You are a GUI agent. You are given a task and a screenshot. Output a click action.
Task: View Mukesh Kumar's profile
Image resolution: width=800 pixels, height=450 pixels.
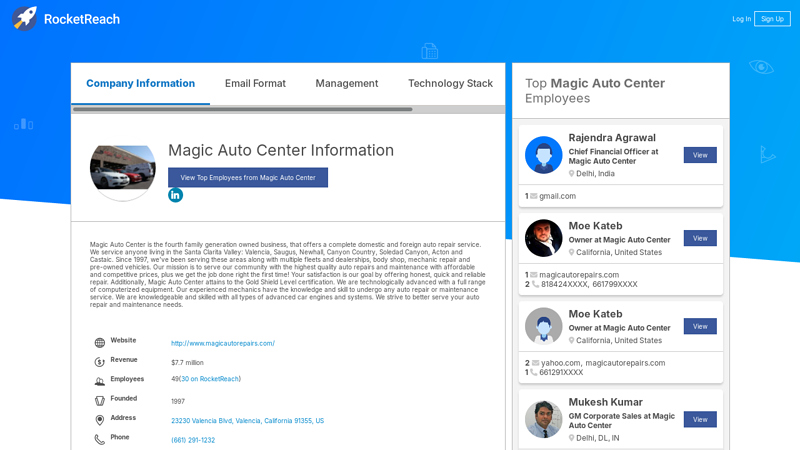click(700, 419)
